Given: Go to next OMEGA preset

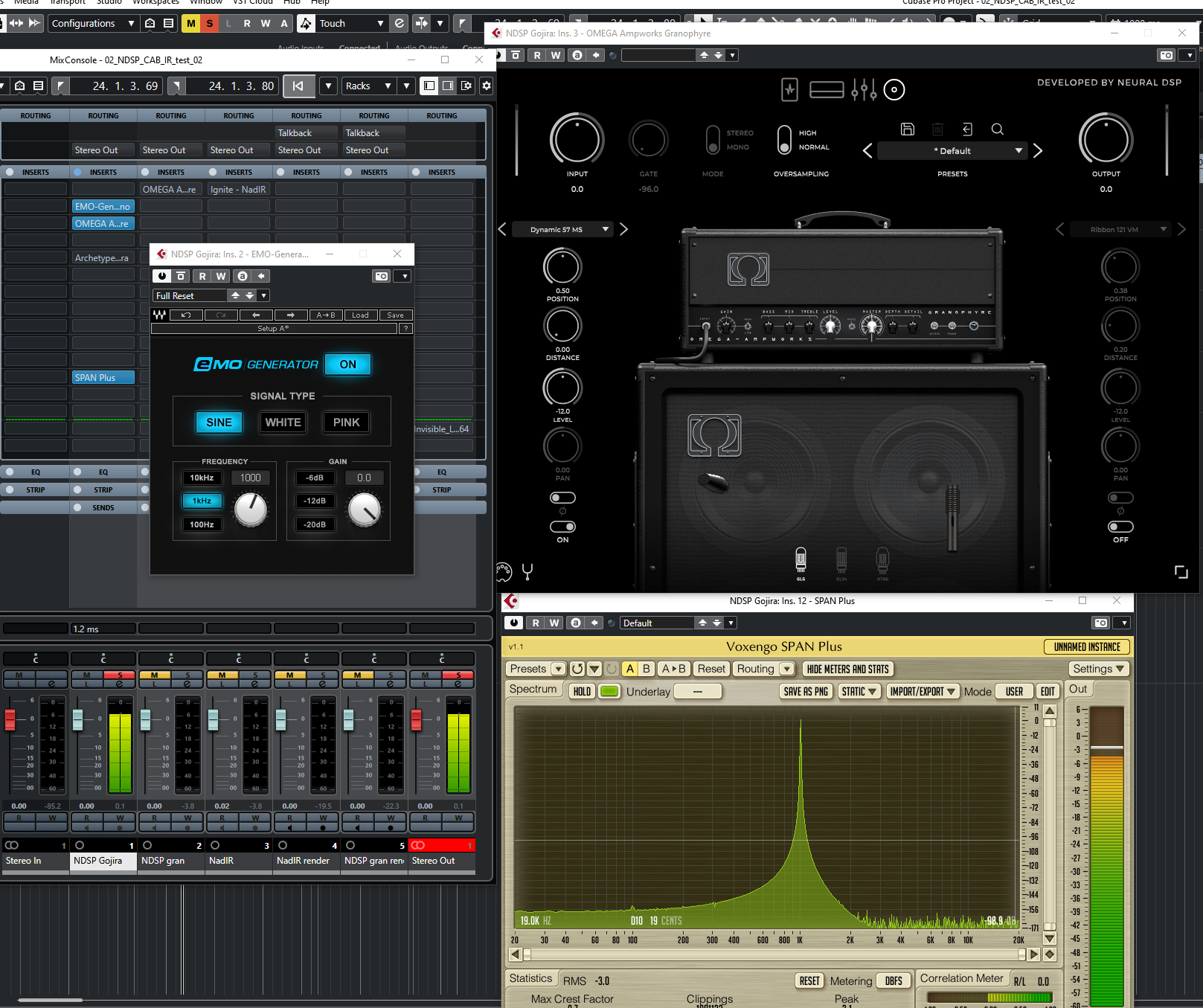Looking at the screenshot, I should [x=1038, y=151].
